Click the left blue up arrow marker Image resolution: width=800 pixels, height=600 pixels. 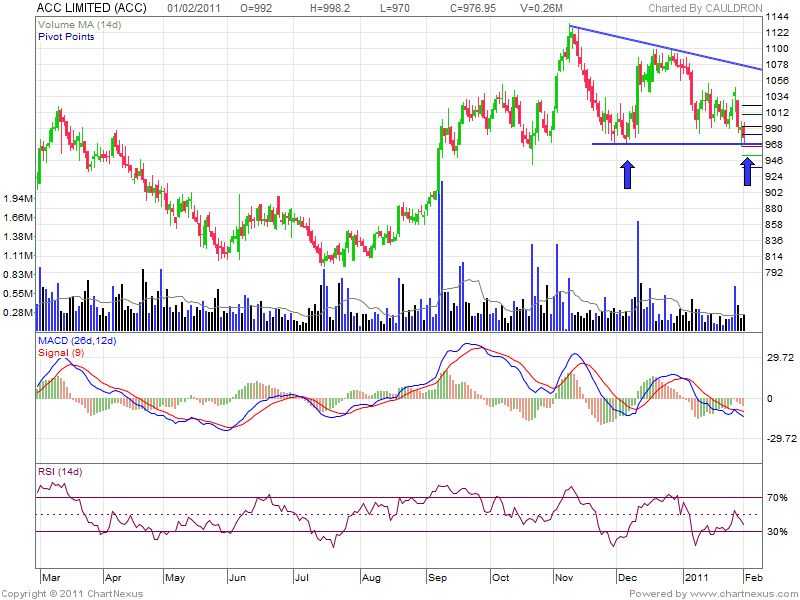627,176
